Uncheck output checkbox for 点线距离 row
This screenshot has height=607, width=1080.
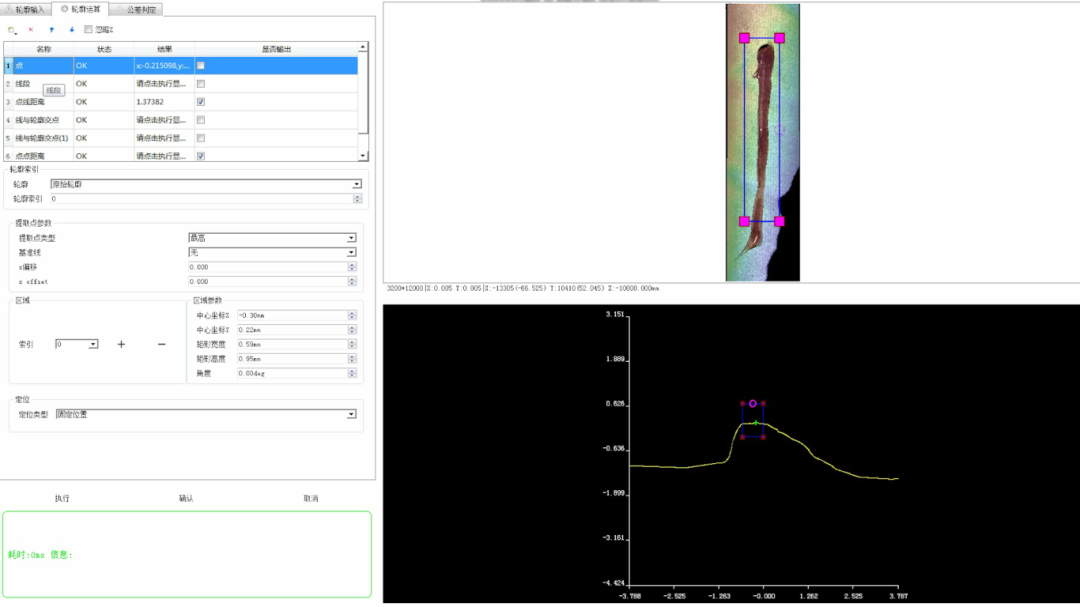click(201, 102)
